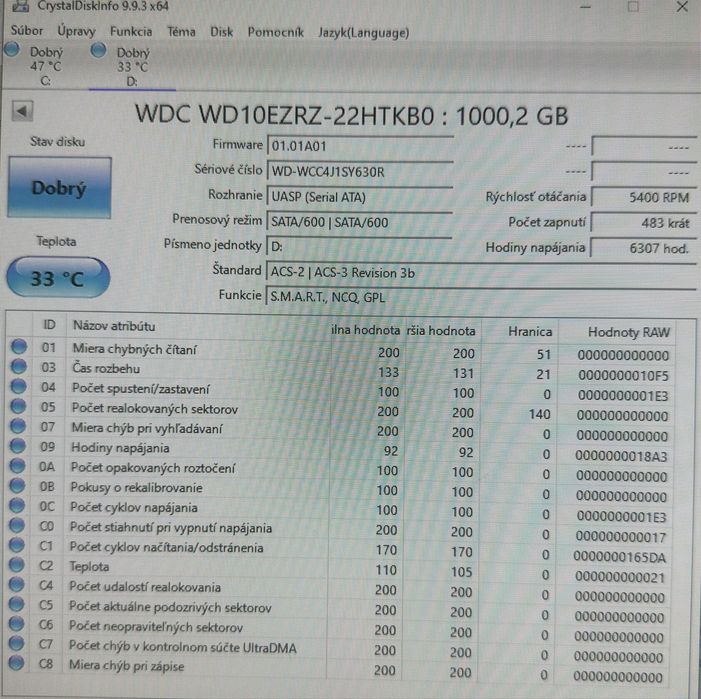Select Počet opakovaných roztočení attribute name
The image size is (701, 699).
pos(153,468)
